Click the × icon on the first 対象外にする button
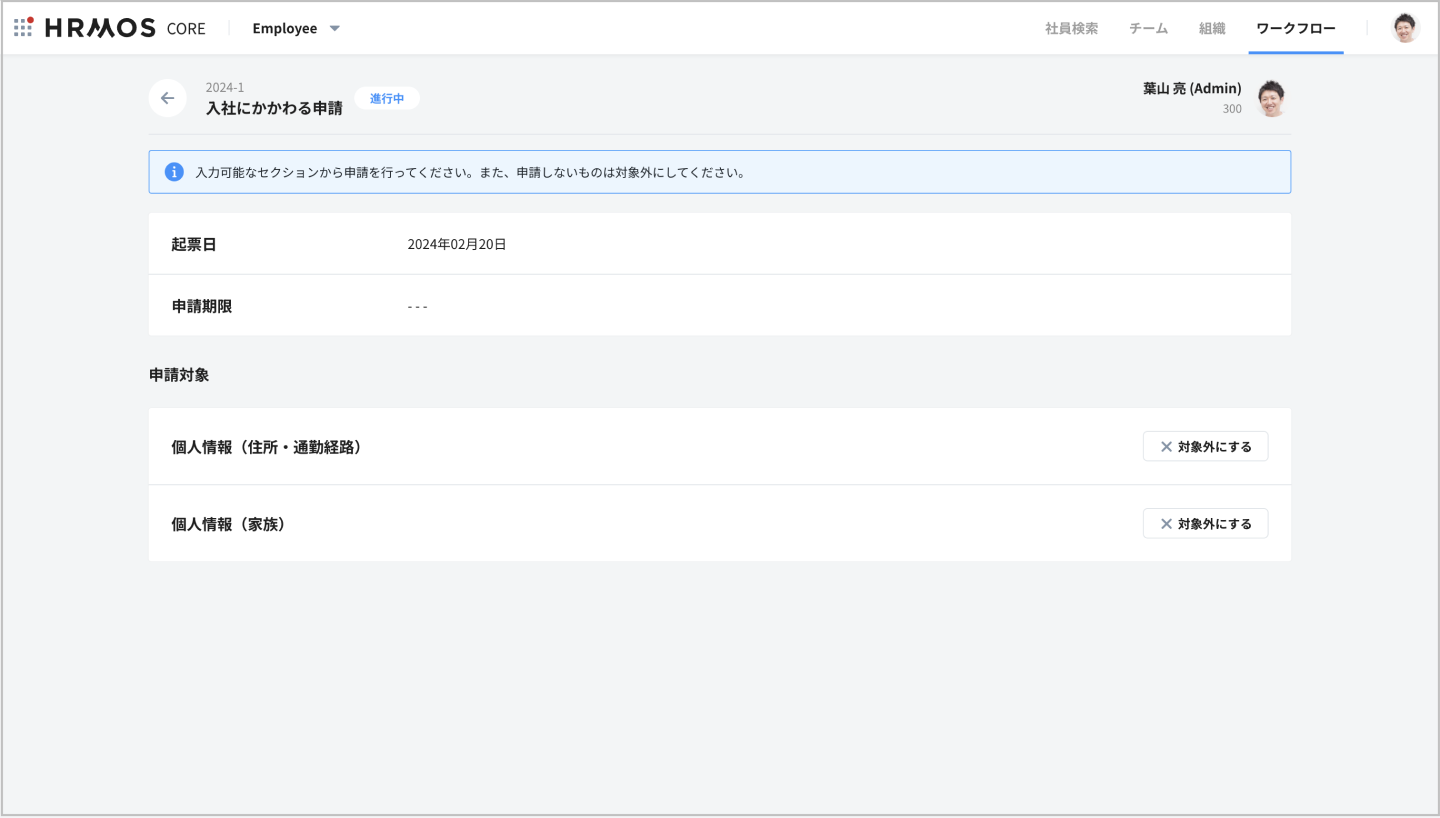This screenshot has height=818, width=1440. 1165,446
